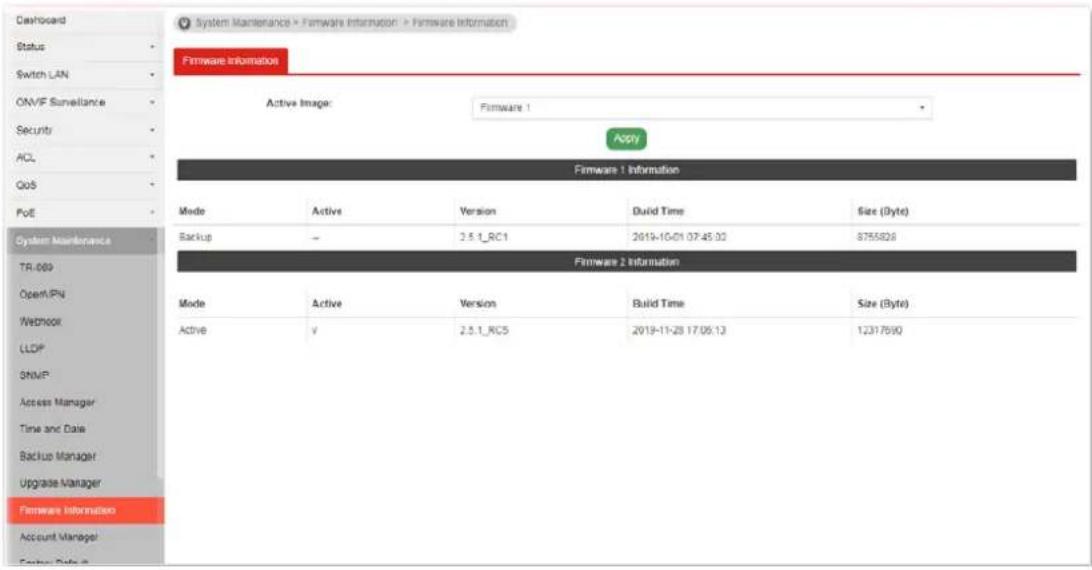Click the Active mode cell
Image resolution: width=1092 pixels, height=570 pixels.
[192, 330]
